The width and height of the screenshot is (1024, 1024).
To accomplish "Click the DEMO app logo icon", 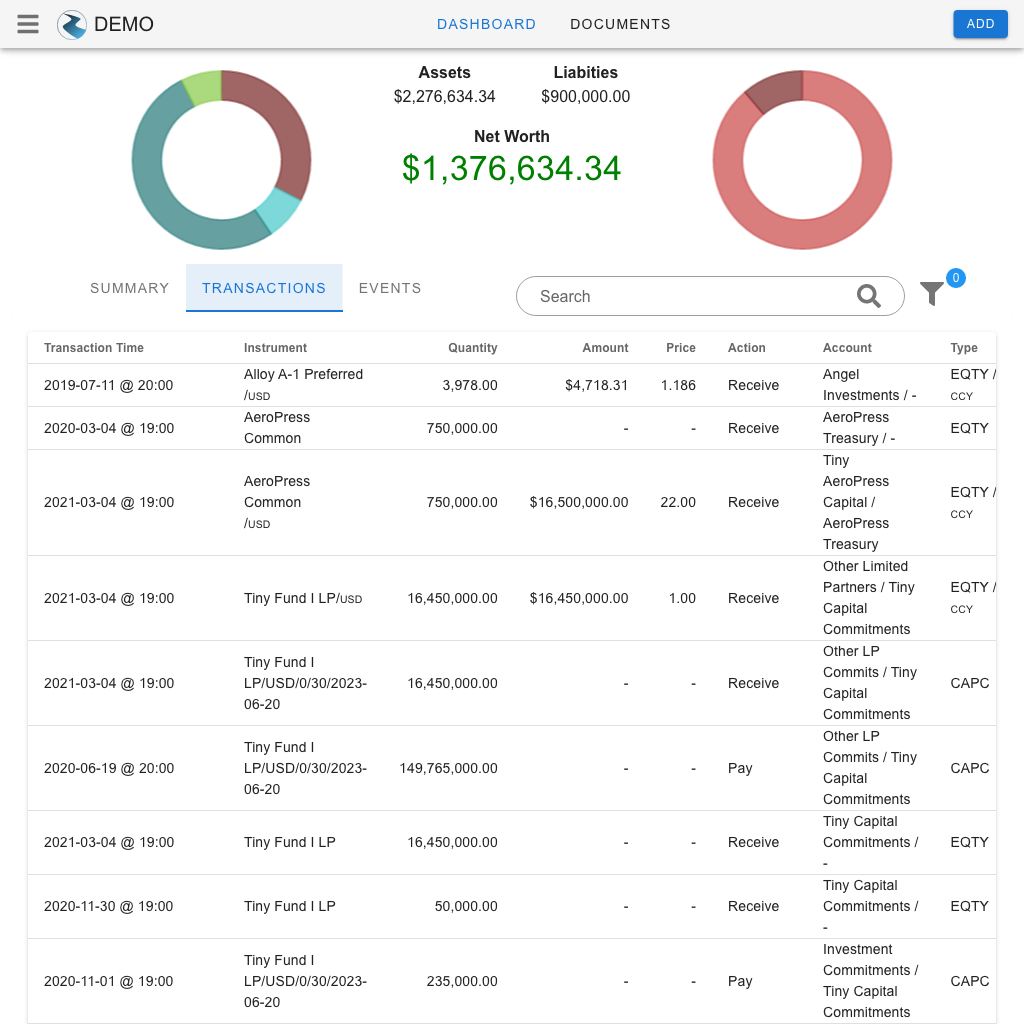I will point(72,24).
